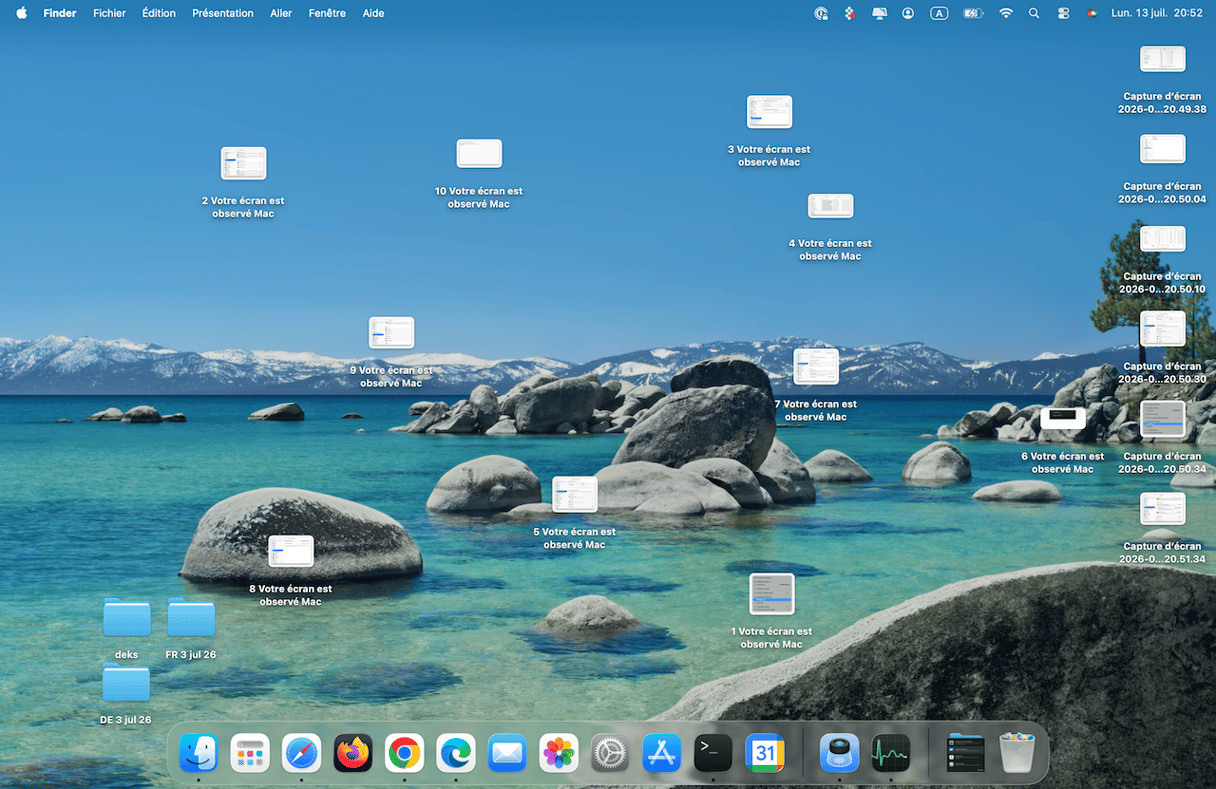
Task: Select Capture d'écran ending 20.50.30
Action: [1163, 329]
